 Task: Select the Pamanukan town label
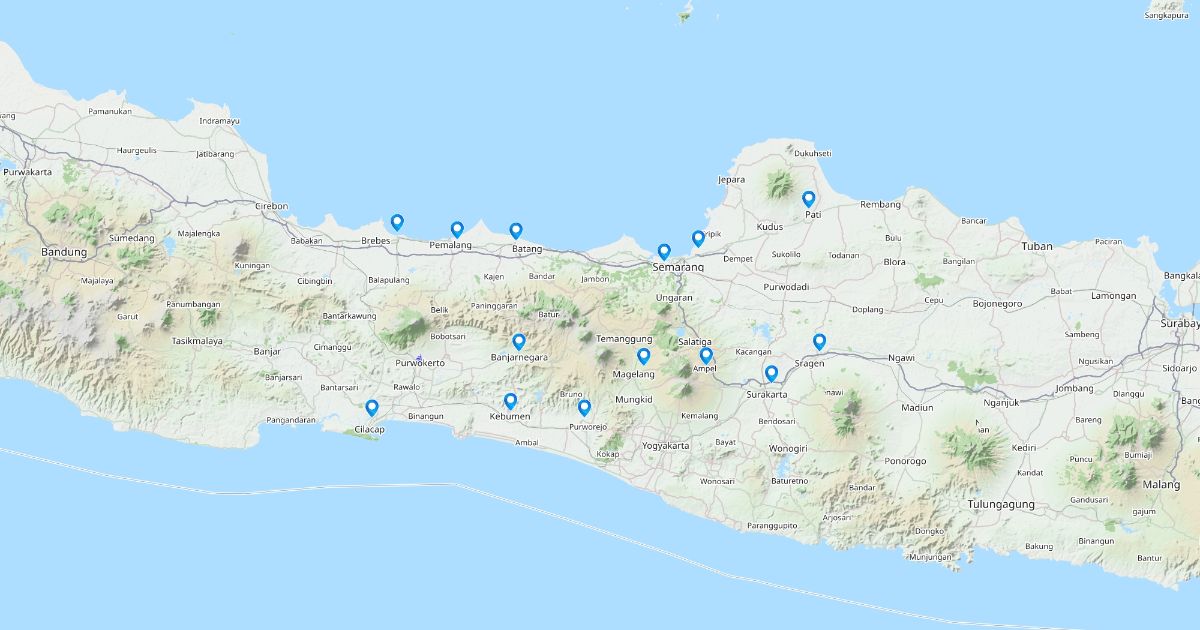click(109, 111)
